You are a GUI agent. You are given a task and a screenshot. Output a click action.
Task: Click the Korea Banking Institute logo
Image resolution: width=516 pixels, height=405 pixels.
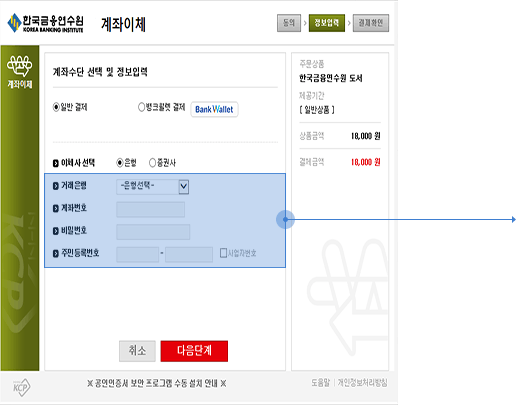tap(45, 23)
